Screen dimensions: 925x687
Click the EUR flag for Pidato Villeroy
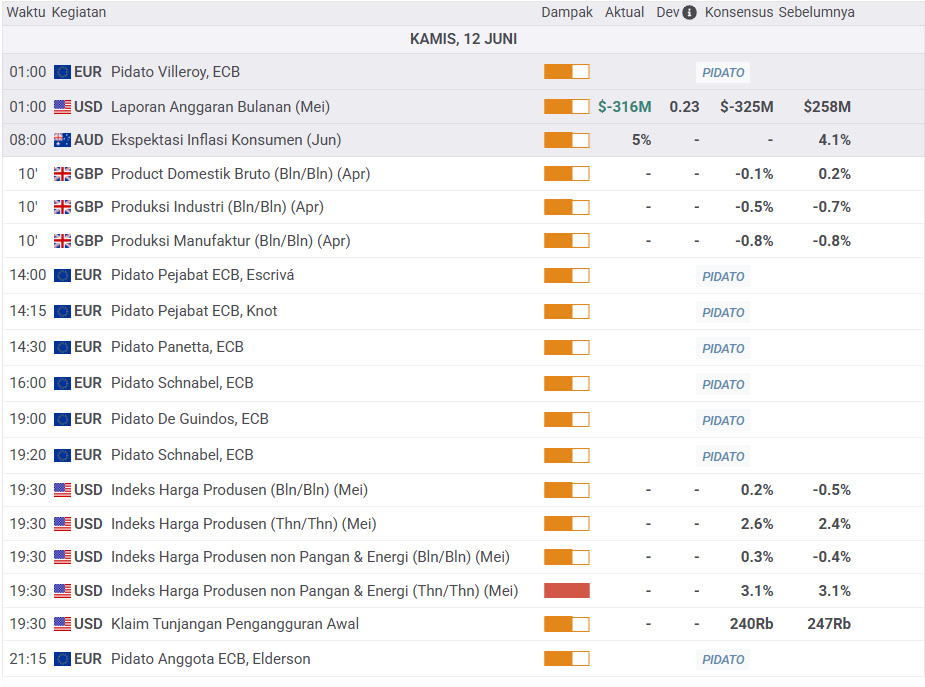pos(63,72)
